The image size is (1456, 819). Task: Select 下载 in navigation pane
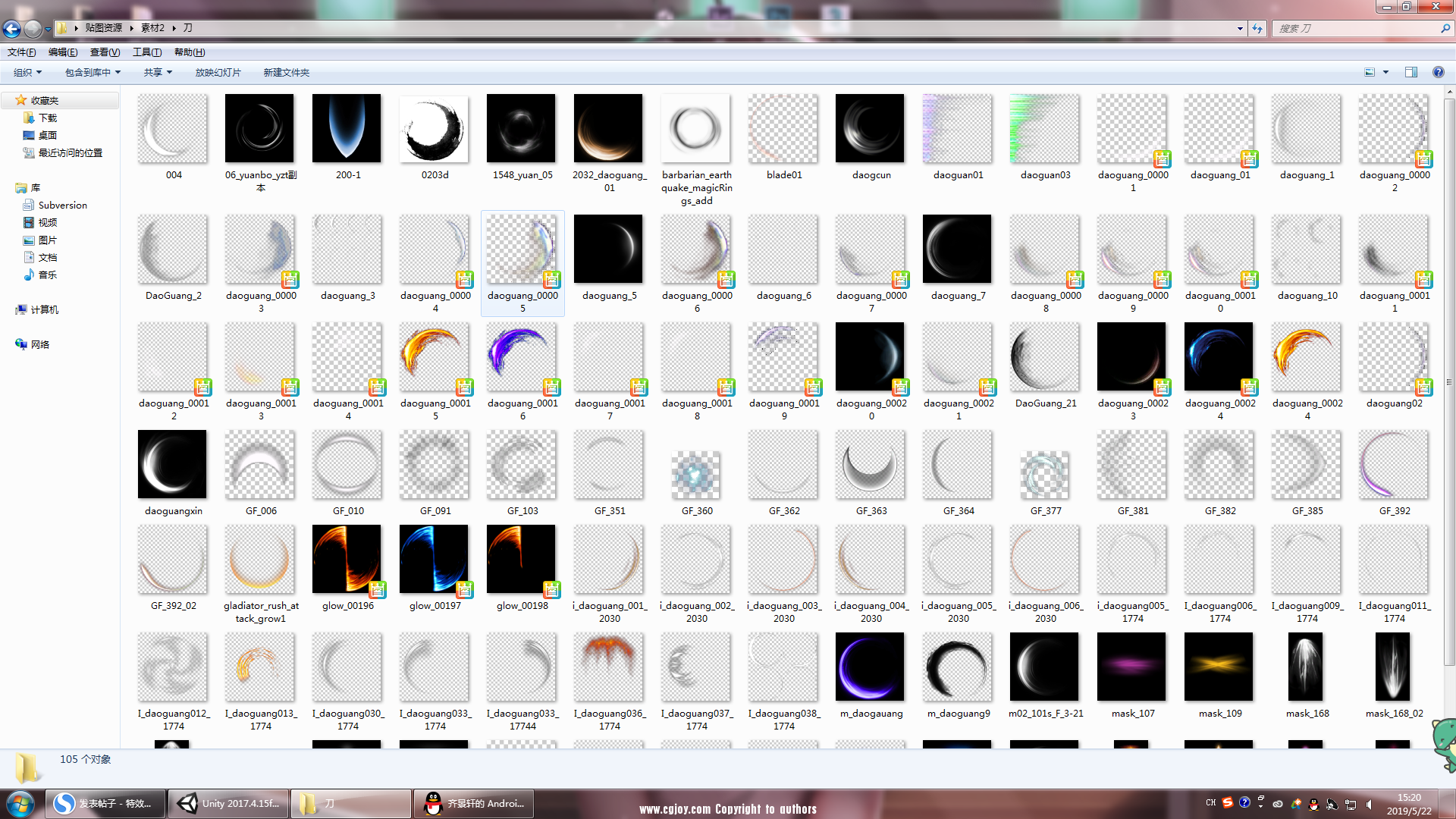47,118
